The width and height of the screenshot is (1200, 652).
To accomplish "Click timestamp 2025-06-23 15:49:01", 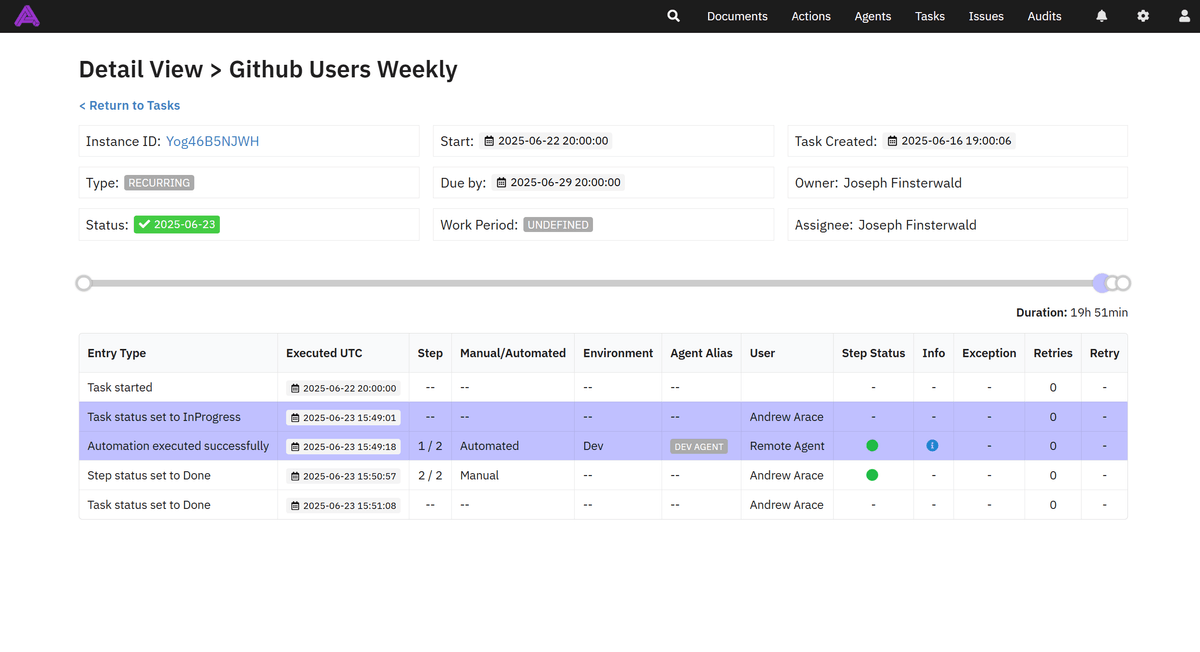I will 343,418.
